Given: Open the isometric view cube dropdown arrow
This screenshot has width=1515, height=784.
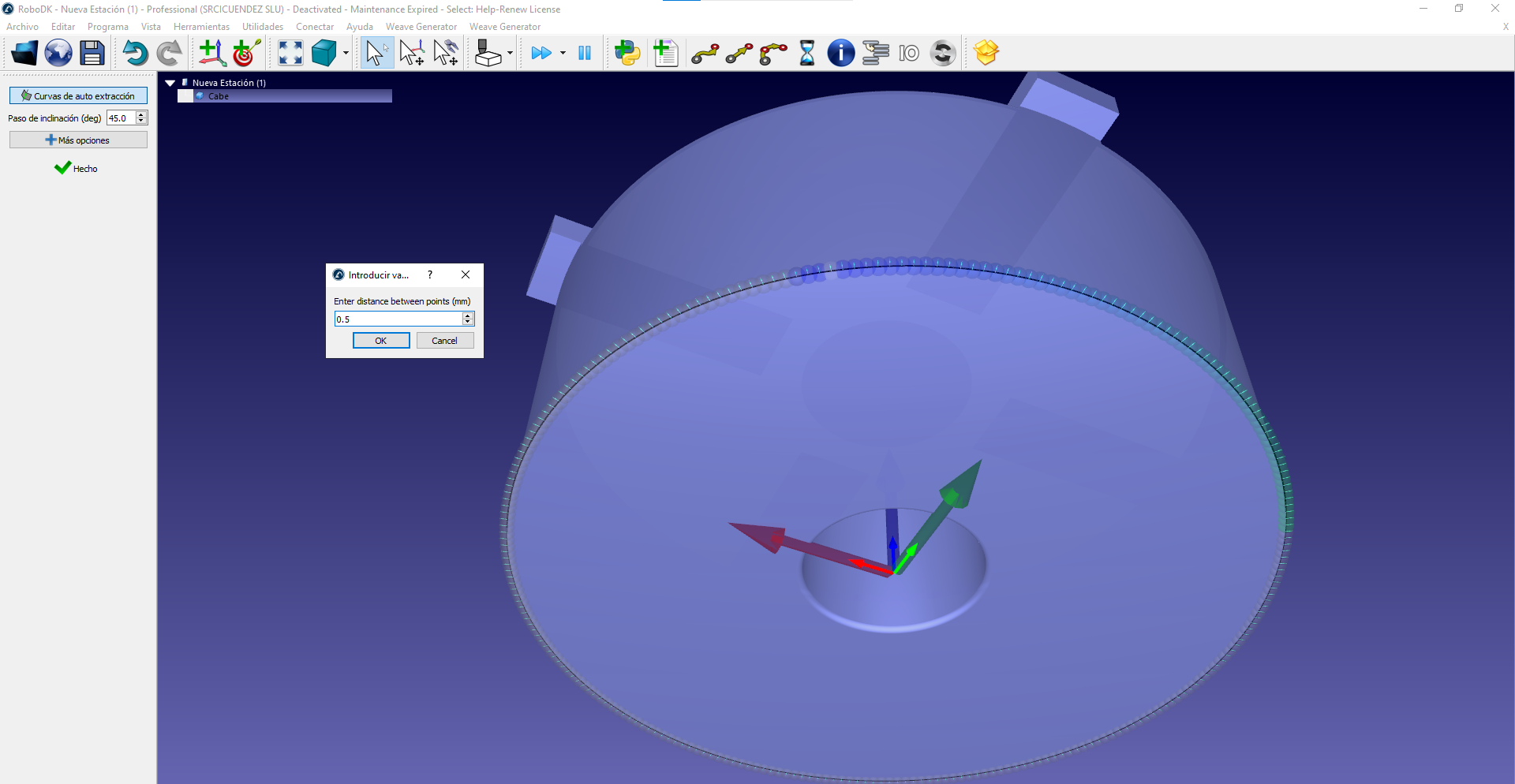Looking at the screenshot, I should click(x=346, y=54).
